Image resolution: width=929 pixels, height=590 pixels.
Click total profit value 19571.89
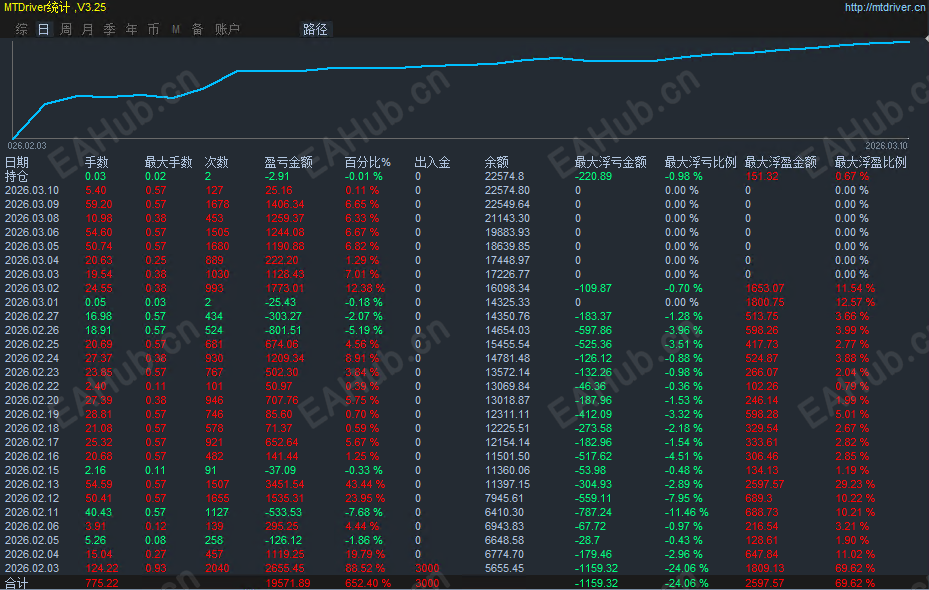coord(288,583)
